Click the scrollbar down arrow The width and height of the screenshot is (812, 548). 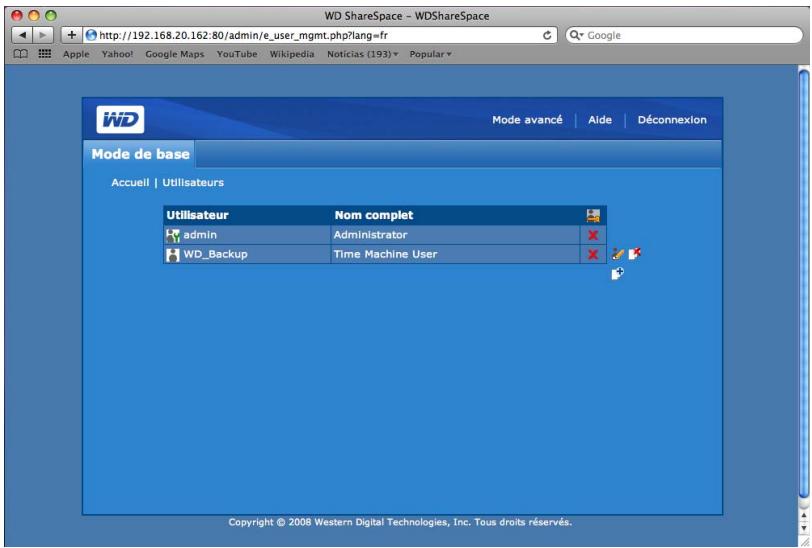pos(804,527)
